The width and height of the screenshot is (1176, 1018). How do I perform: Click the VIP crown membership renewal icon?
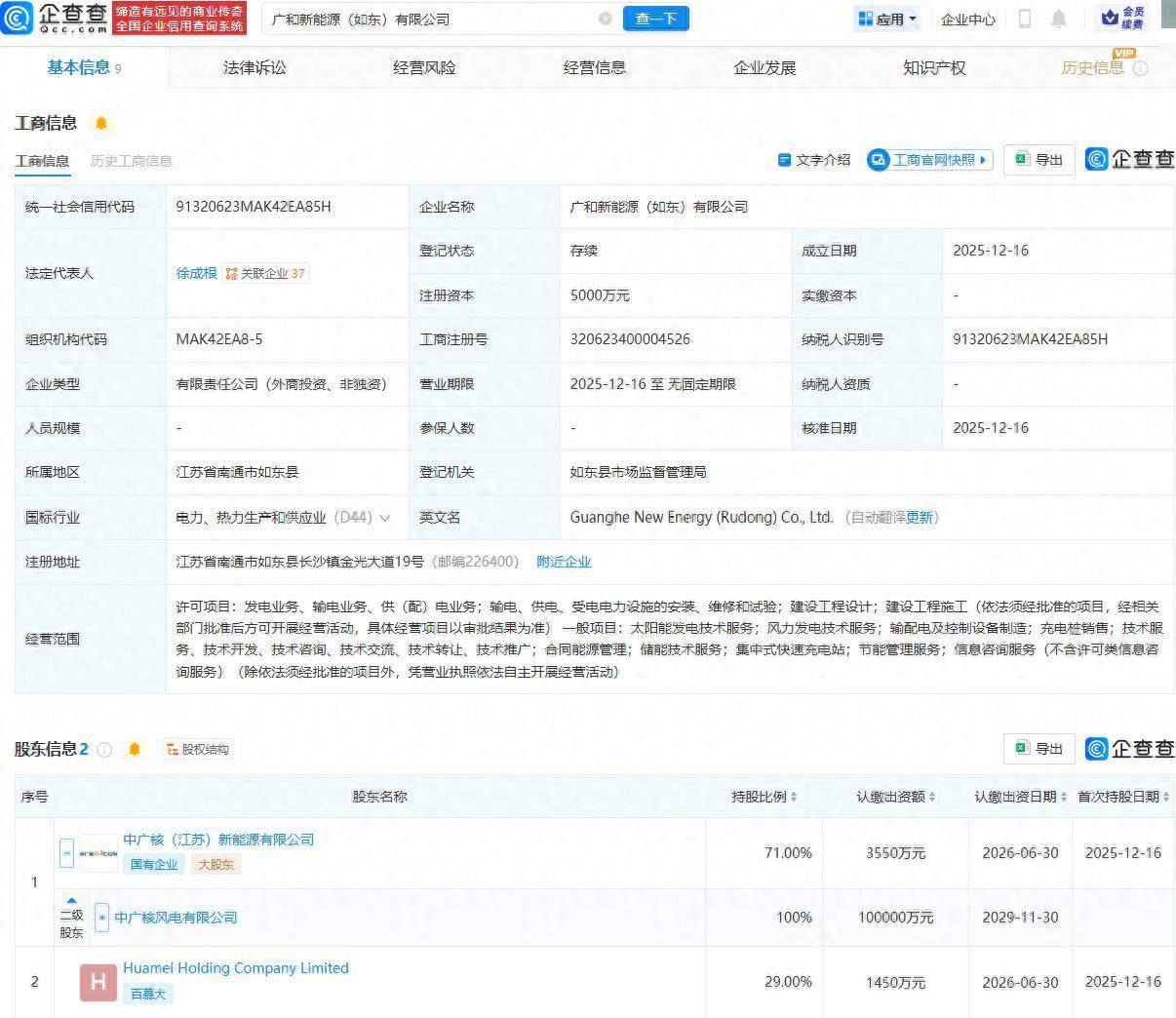tap(1121, 18)
